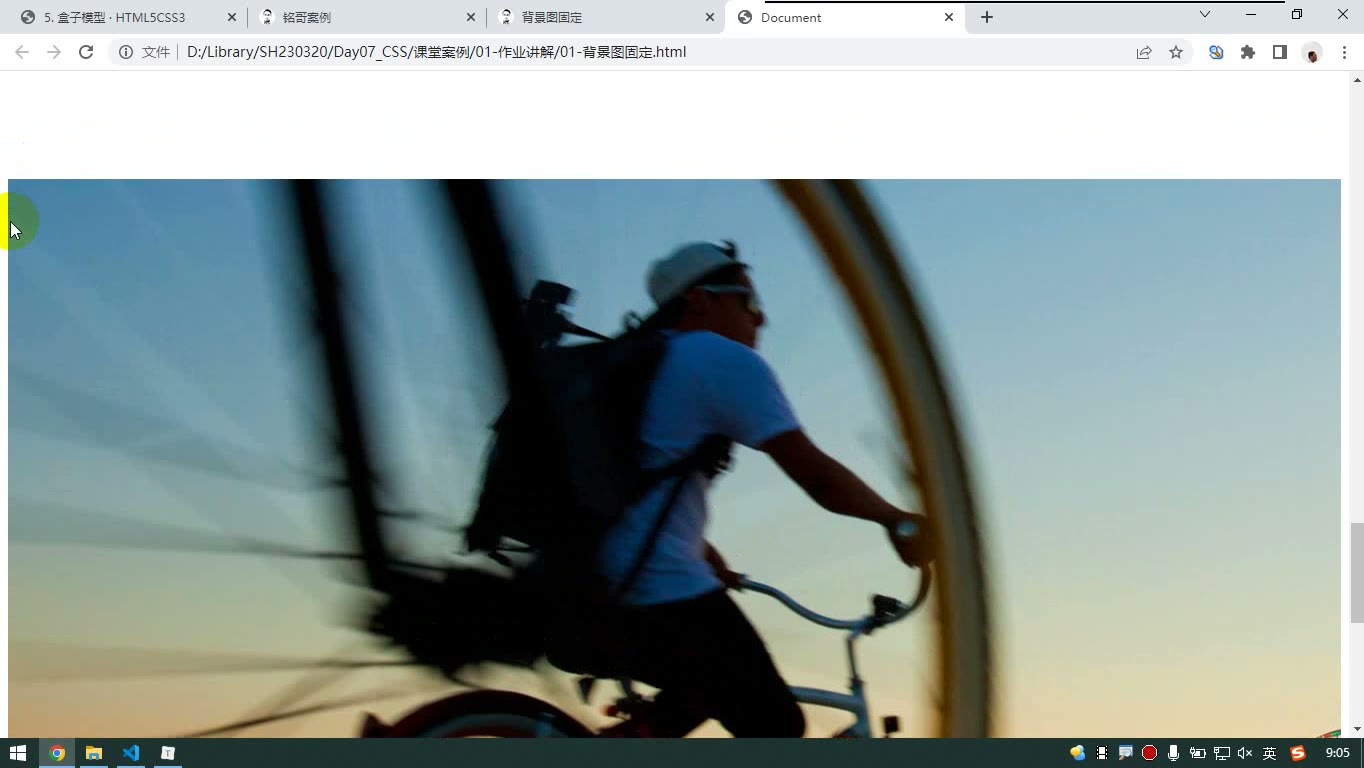The height and width of the screenshot is (768, 1364).
Task: Go back to the previous page
Action: pyautogui.click(x=22, y=52)
